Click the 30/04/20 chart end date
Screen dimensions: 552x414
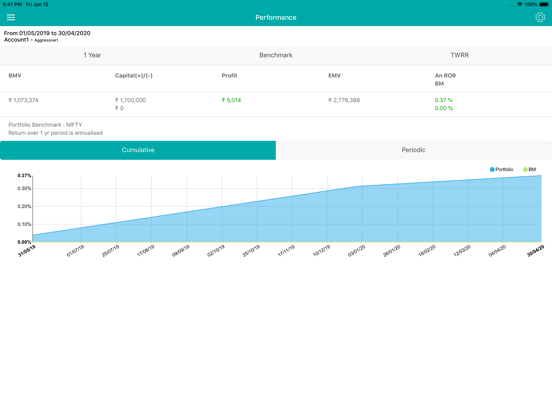point(535,251)
